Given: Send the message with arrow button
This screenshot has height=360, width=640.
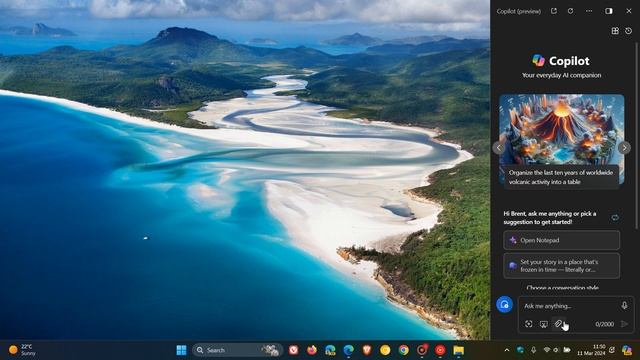Looking at the screenshot, I should (x=624, y=324).
